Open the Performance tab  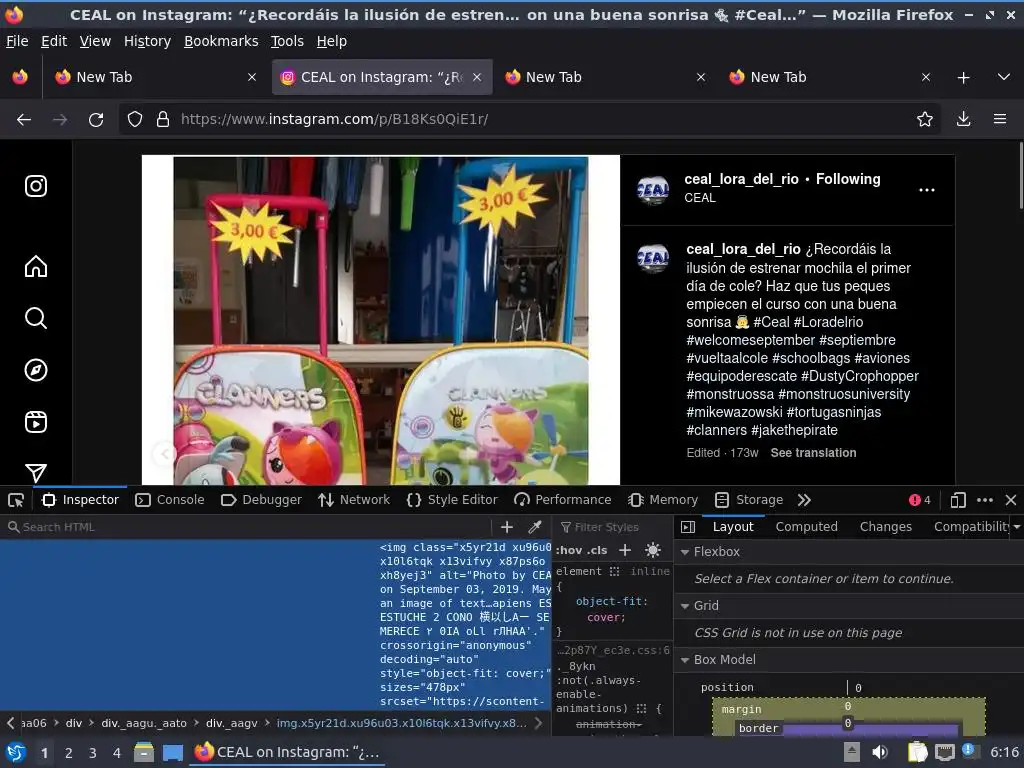pyautogui.click(x=563, y=500)
